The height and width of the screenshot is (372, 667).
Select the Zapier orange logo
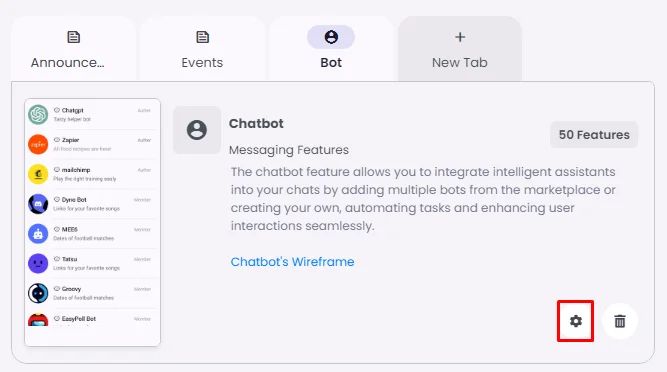[38, 144]
